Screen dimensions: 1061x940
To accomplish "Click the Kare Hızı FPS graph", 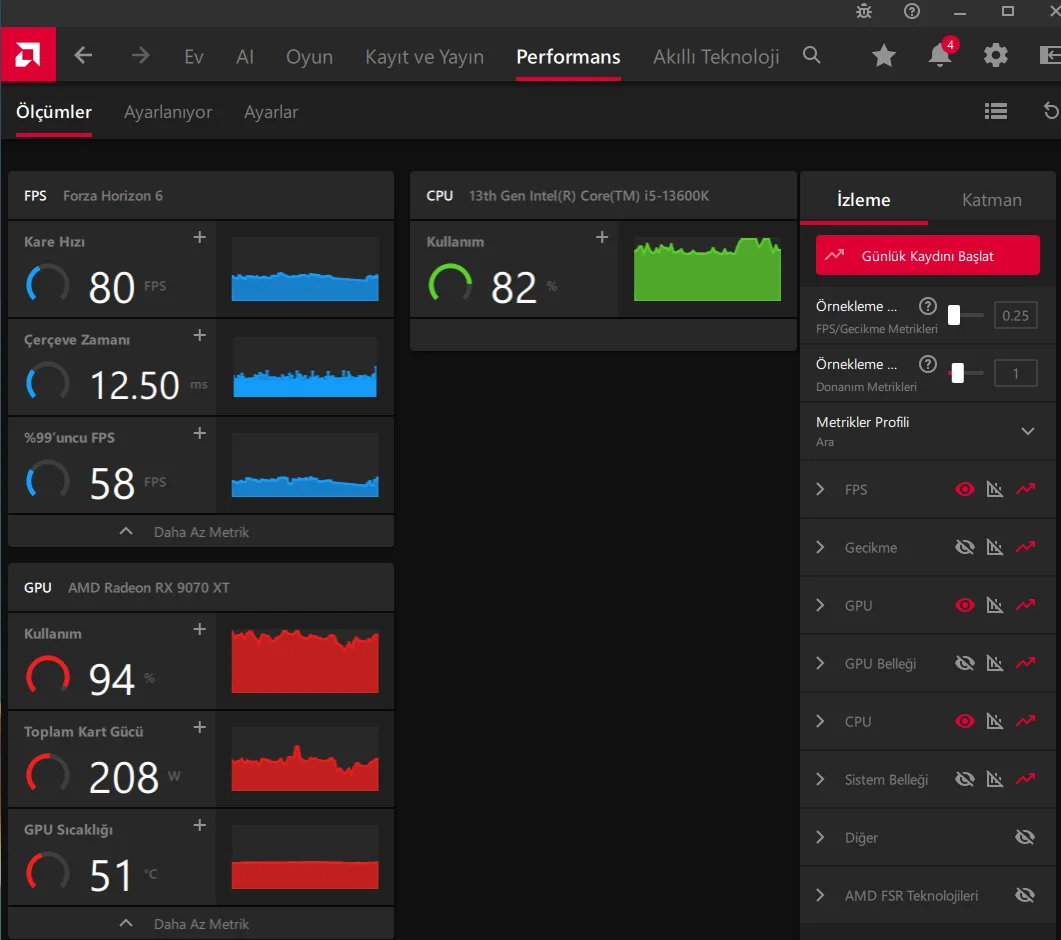I will [304, 269].
